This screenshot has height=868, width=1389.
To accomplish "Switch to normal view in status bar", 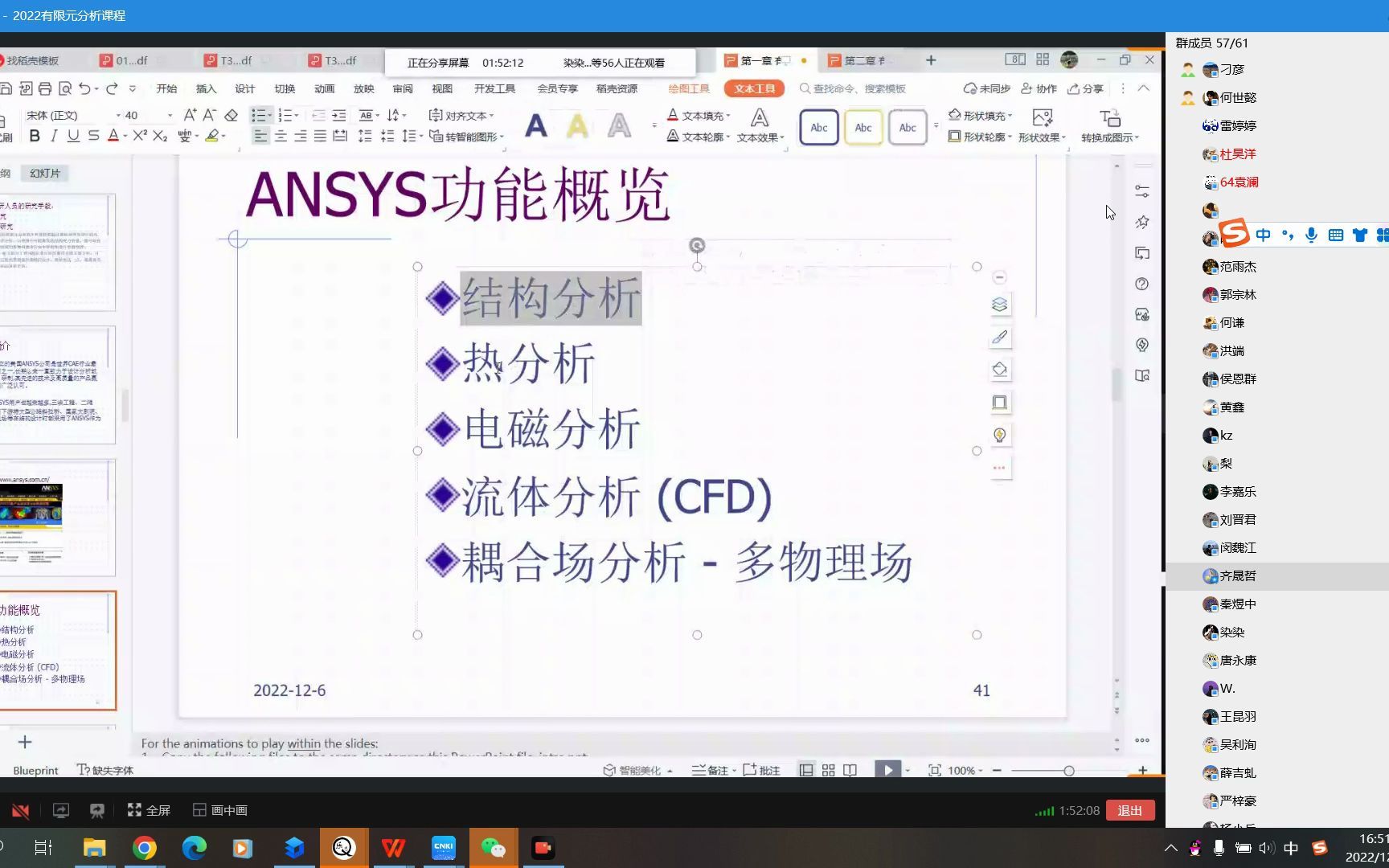I will [806, 770].
